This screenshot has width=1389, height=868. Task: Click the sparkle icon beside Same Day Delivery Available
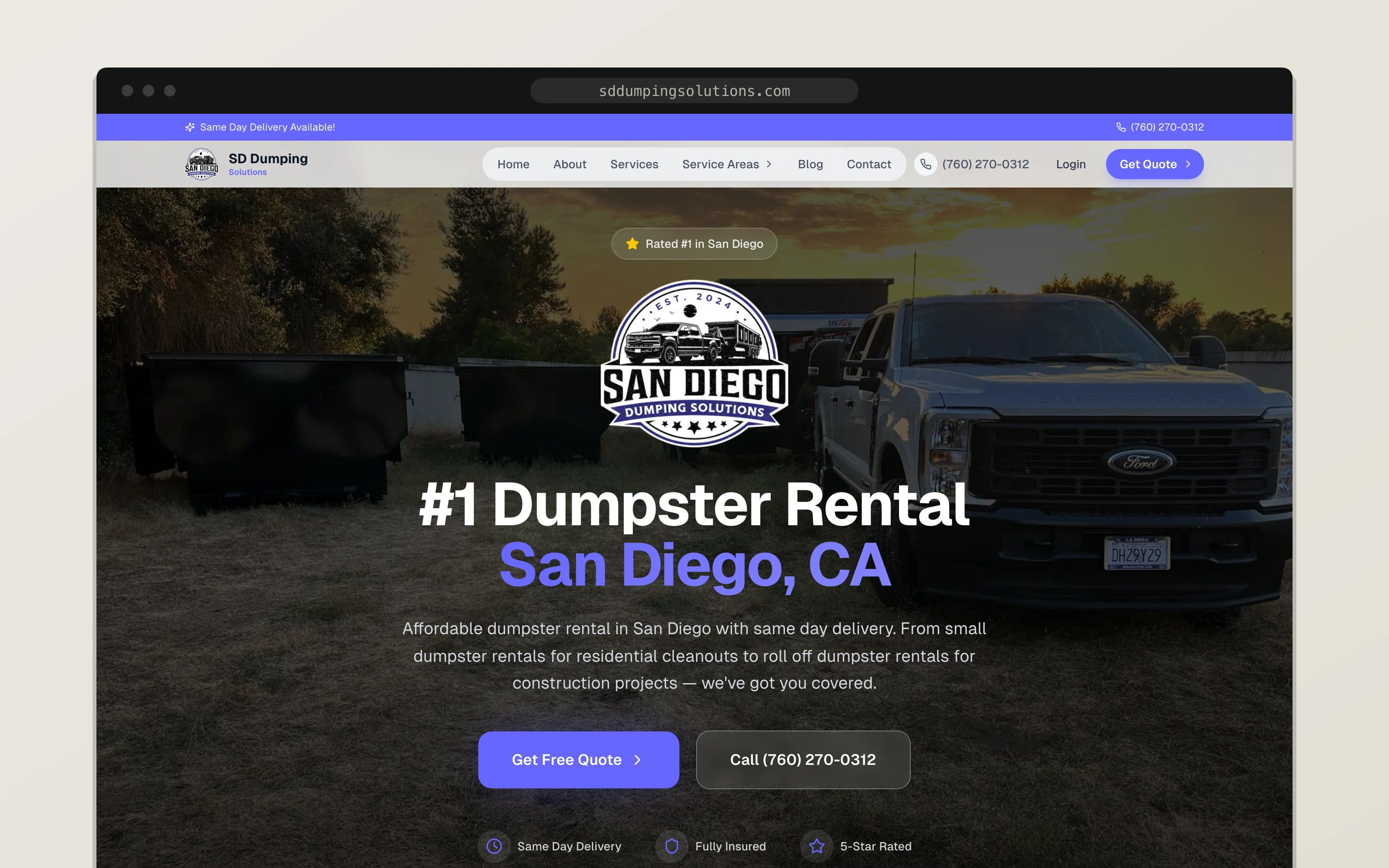pos(190,127)
